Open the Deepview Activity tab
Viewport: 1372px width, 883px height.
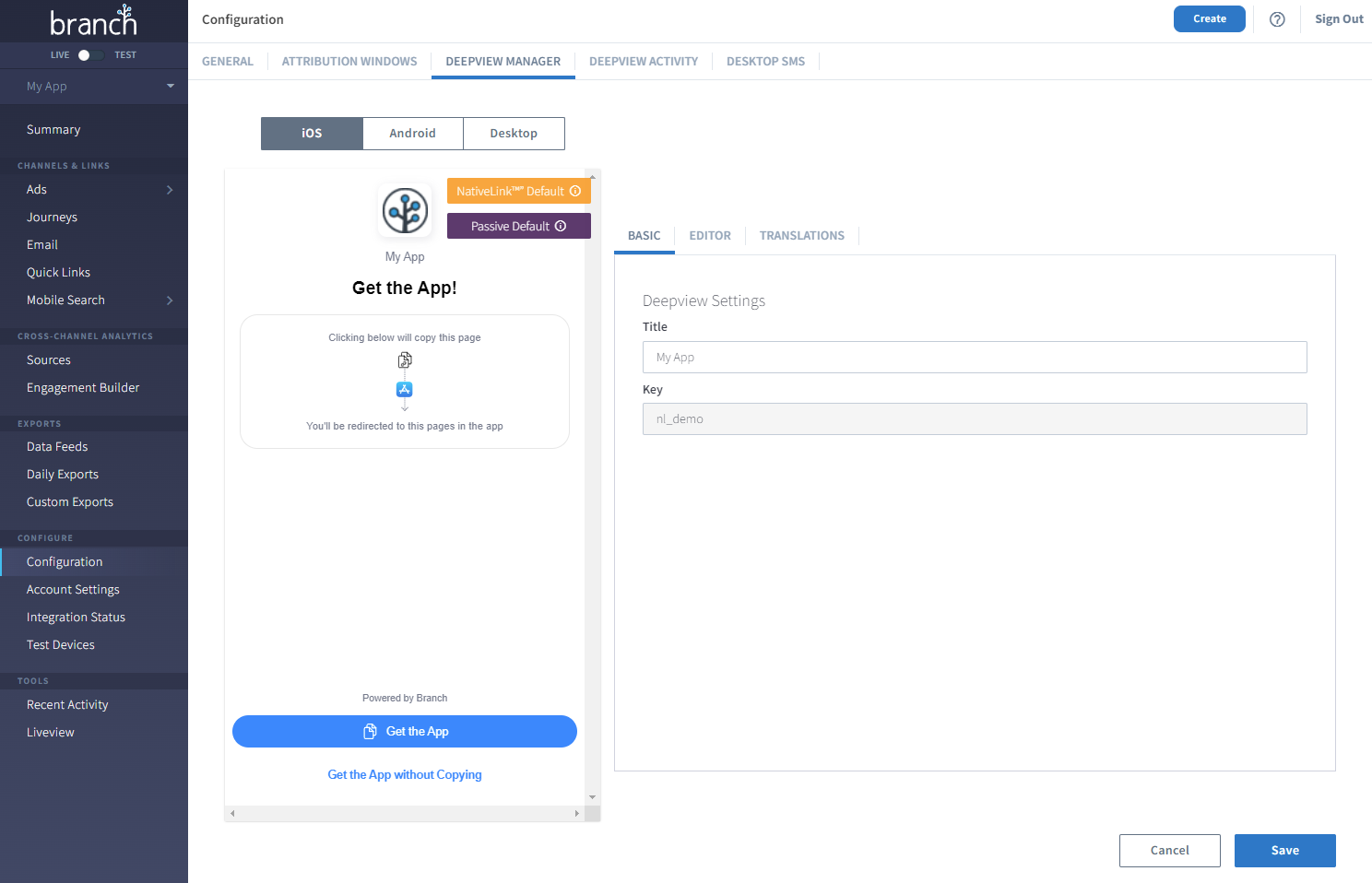click(644, 62)
